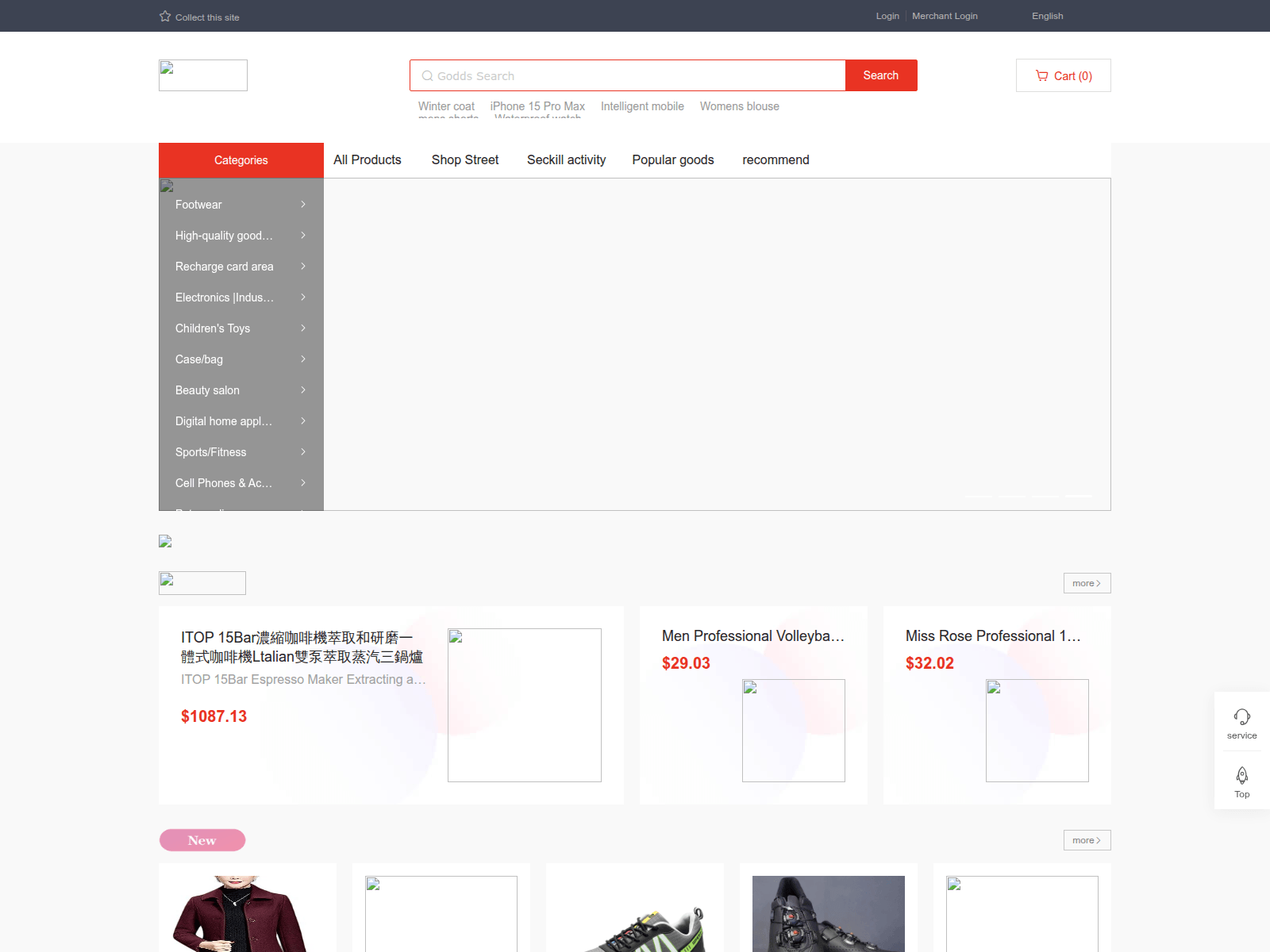The height and width of the screenshot is (952, 1270).
Task: Click the magnifier icon inside the search bar
Action: 428,75
